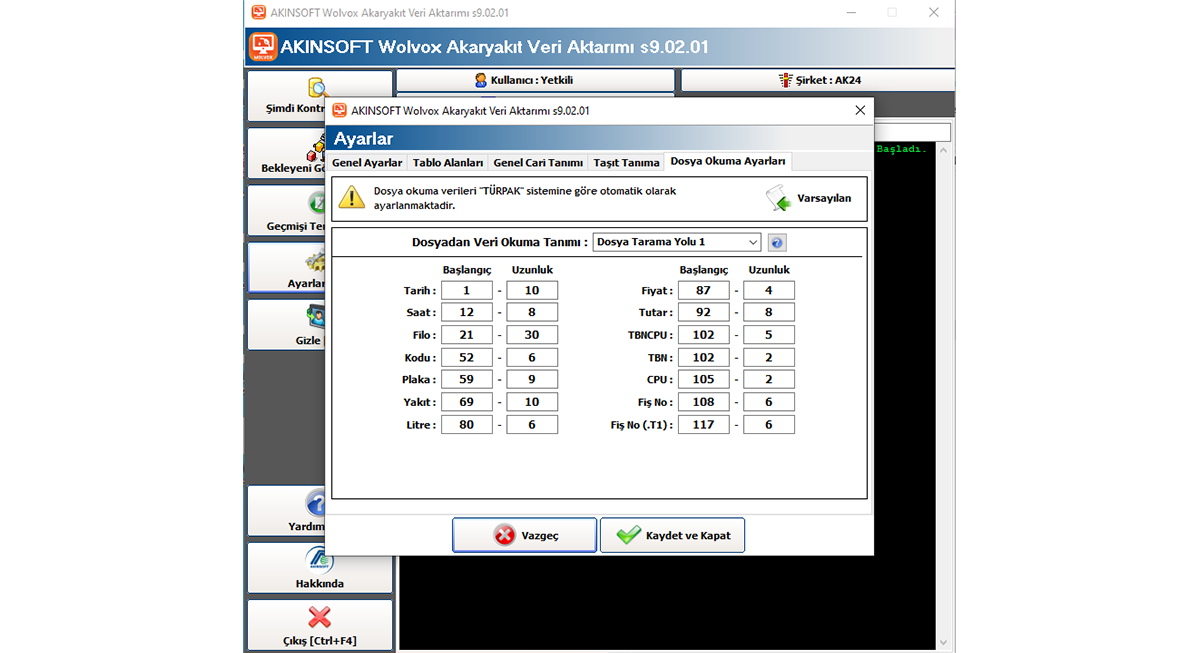The image size is (1200, 653).
Task: Click the Tarih Başlangıç input field
Action: (467, 291)
